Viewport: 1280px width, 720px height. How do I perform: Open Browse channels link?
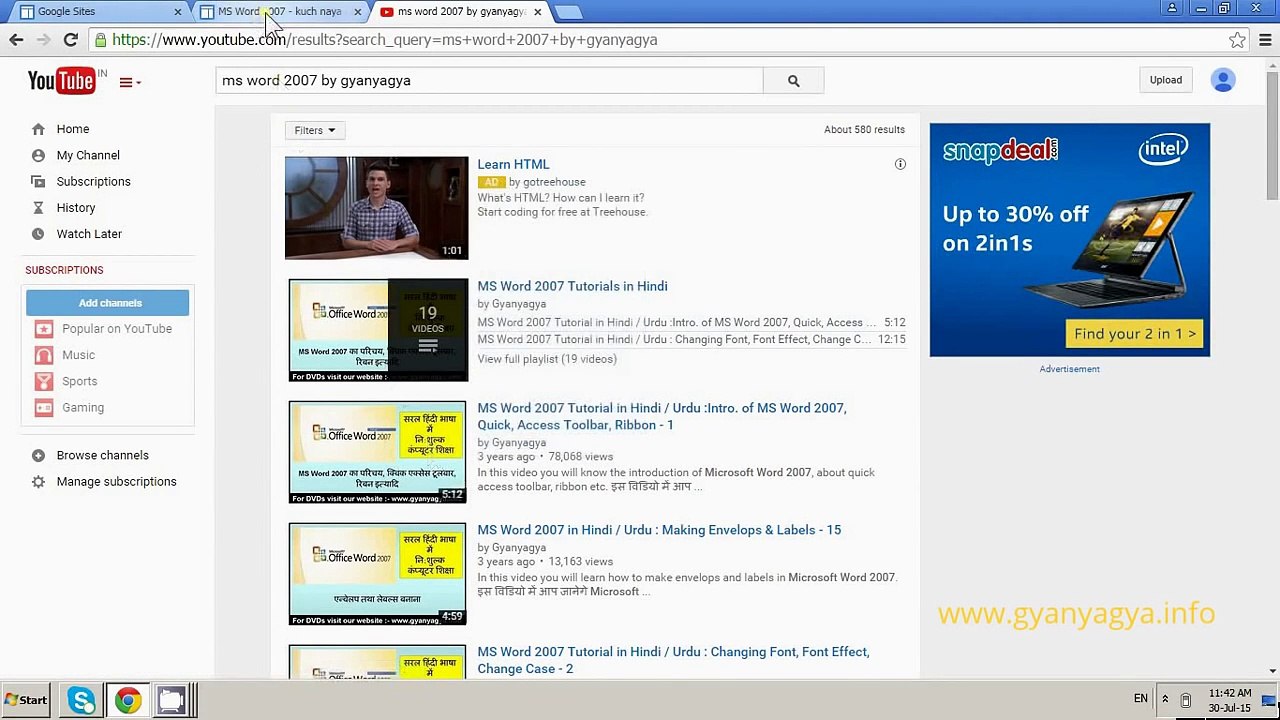[x=102, y=455]
